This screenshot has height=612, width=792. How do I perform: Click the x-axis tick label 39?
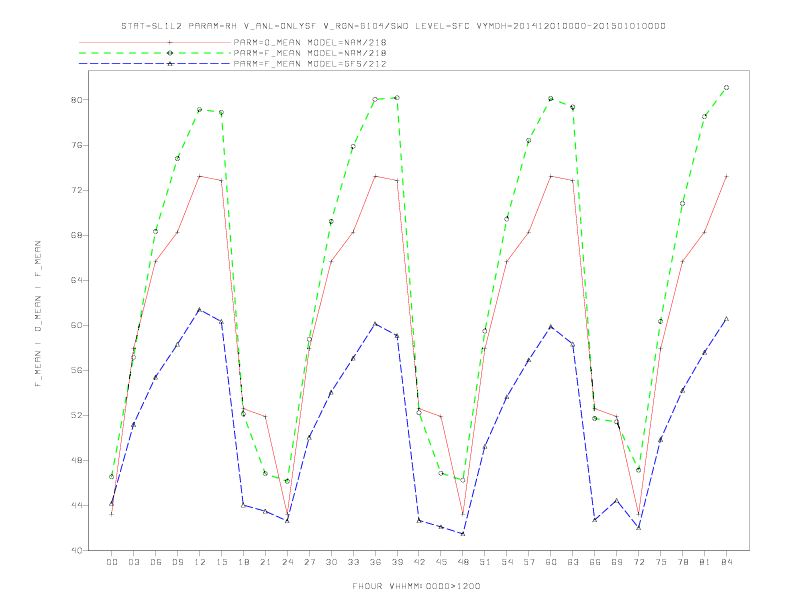click(x=397, y=562)
